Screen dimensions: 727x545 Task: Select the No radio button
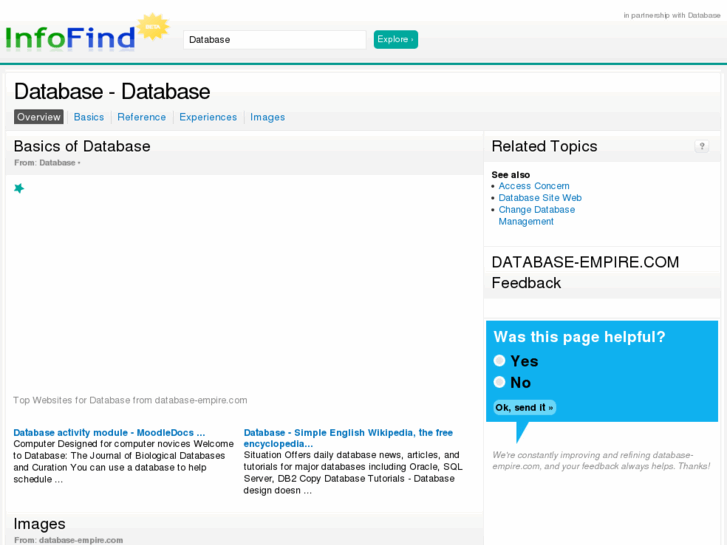coord(499,382)
